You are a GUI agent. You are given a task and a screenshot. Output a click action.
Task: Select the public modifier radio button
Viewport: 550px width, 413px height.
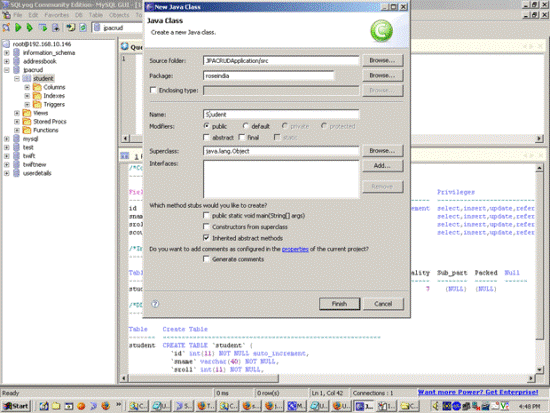207,126
